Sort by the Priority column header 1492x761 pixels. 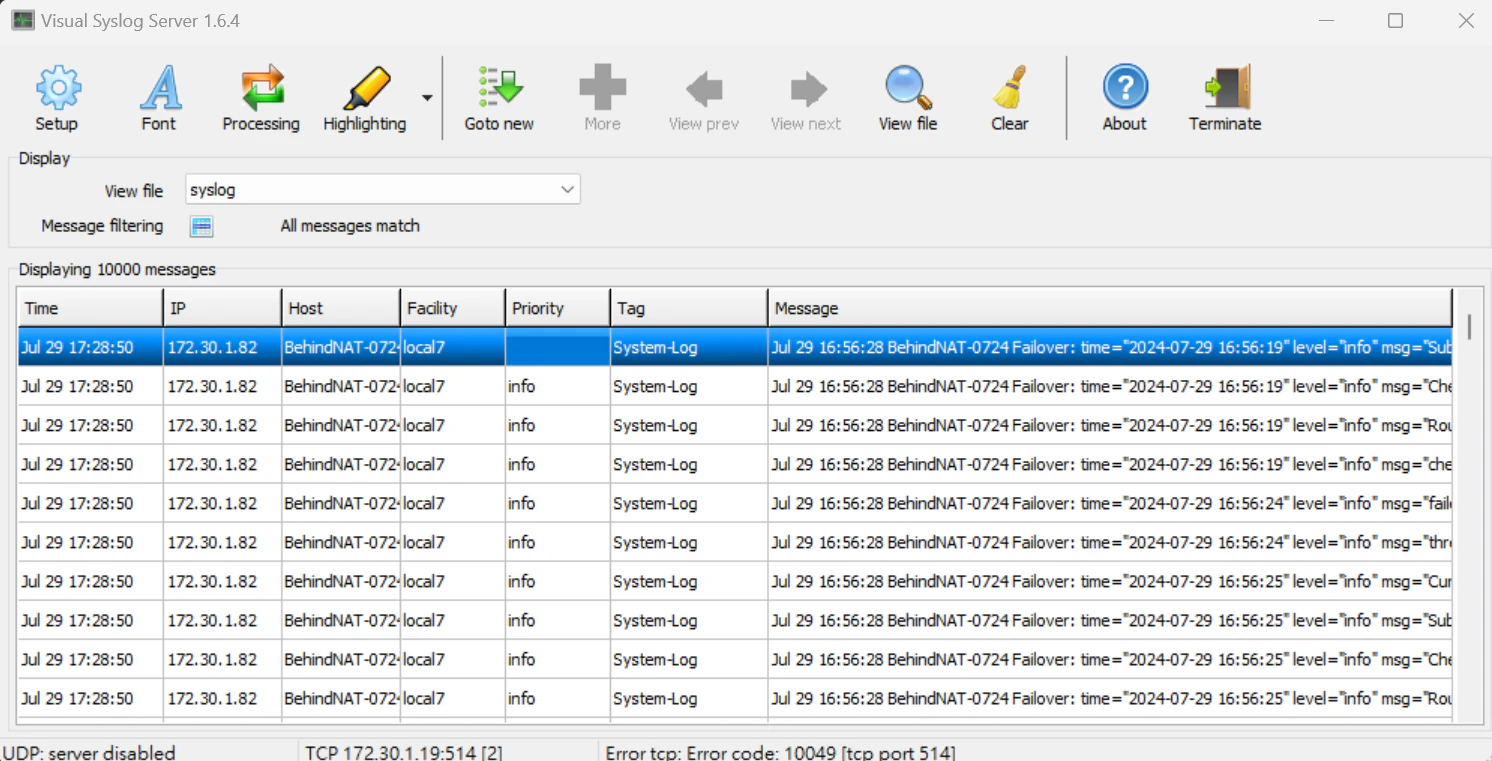coord(558,308)
